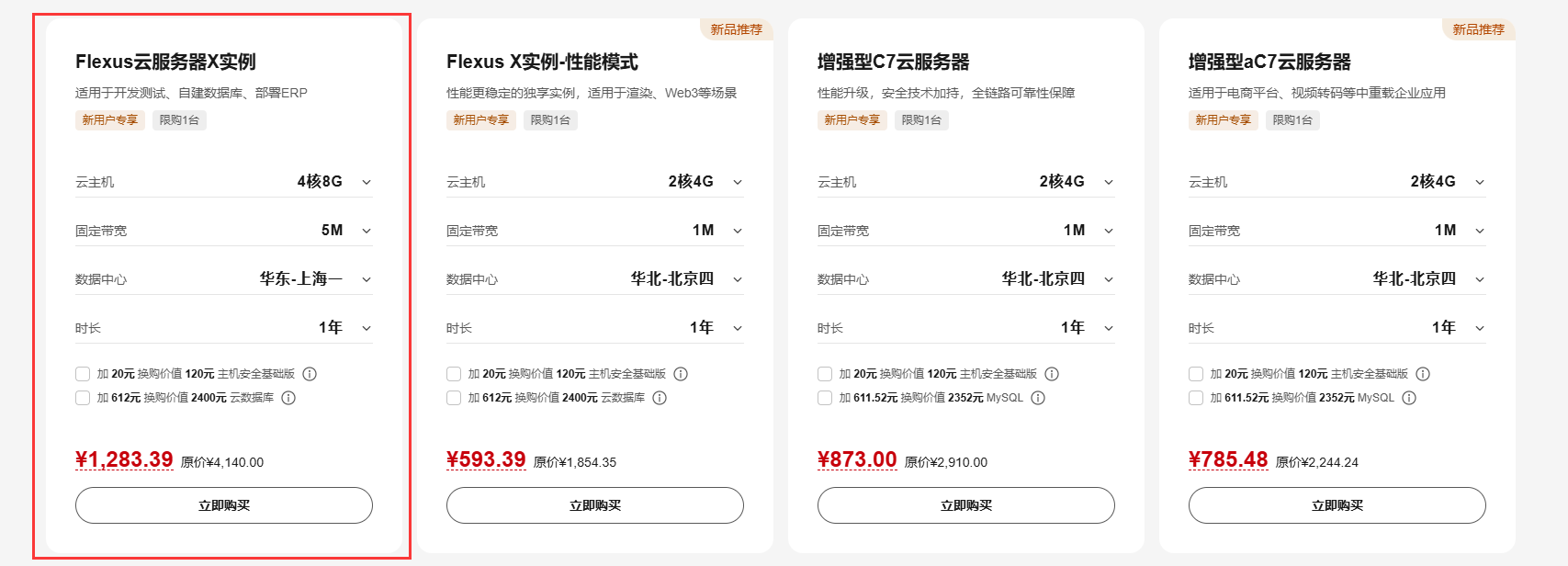Image resolution: width=1568 pixels, height=566 pixels.
Task: Click info icon beside 主机安全基础版 in Flexus云服务器X实例 card
Action: point(310,374)
